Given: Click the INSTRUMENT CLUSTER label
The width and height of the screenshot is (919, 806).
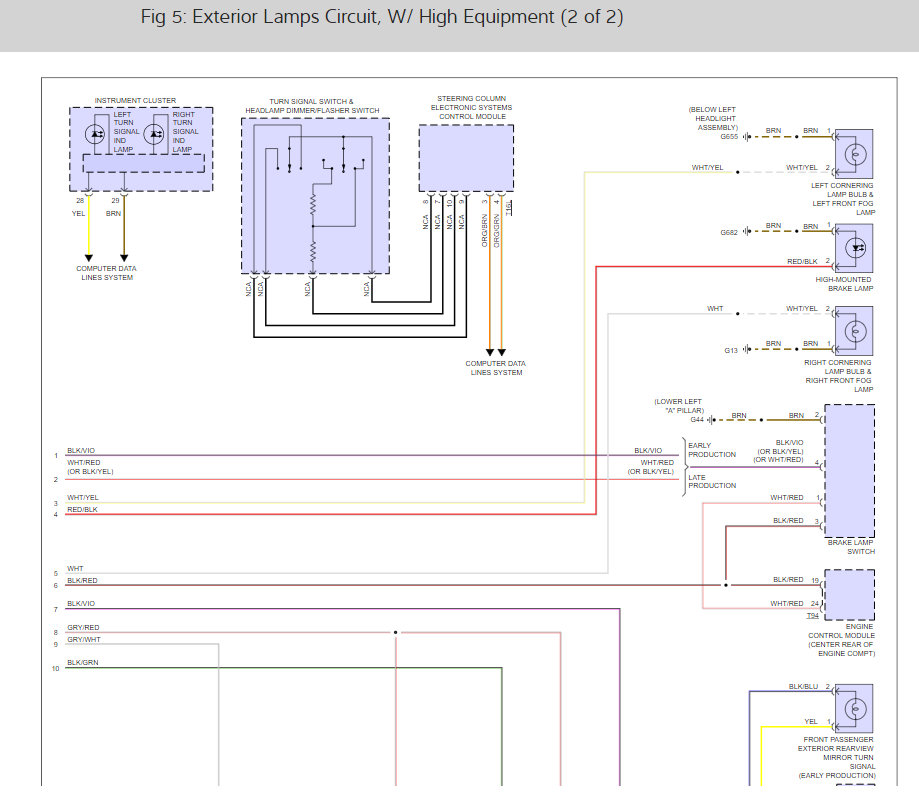Looking at the screenshot, I should [135, 101].
